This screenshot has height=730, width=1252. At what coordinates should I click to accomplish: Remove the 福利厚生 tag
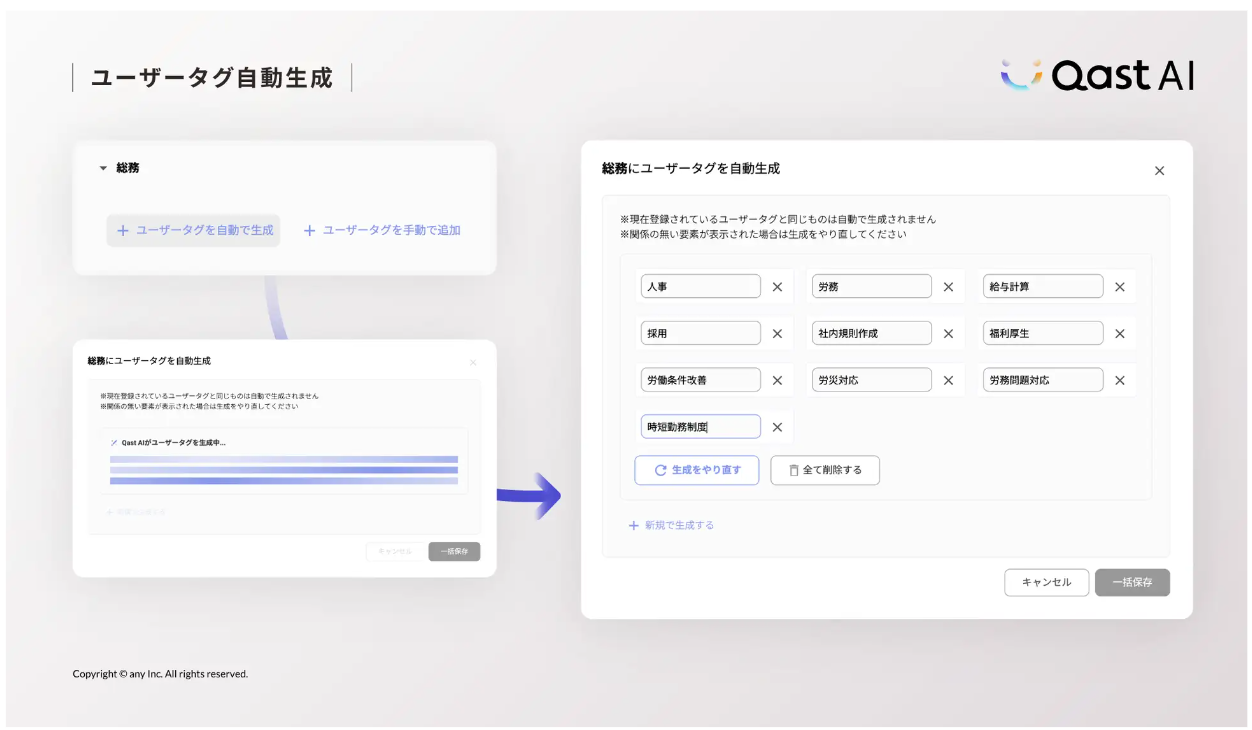[1119, 333]
